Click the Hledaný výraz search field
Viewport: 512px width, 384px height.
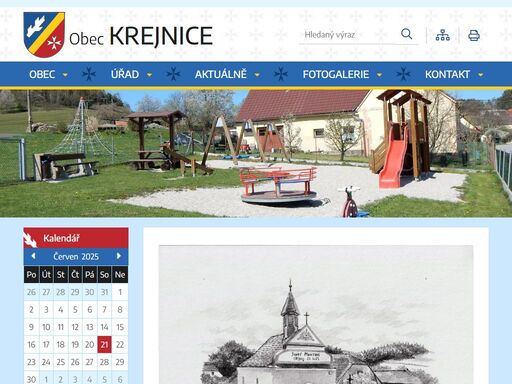(350, 35)
